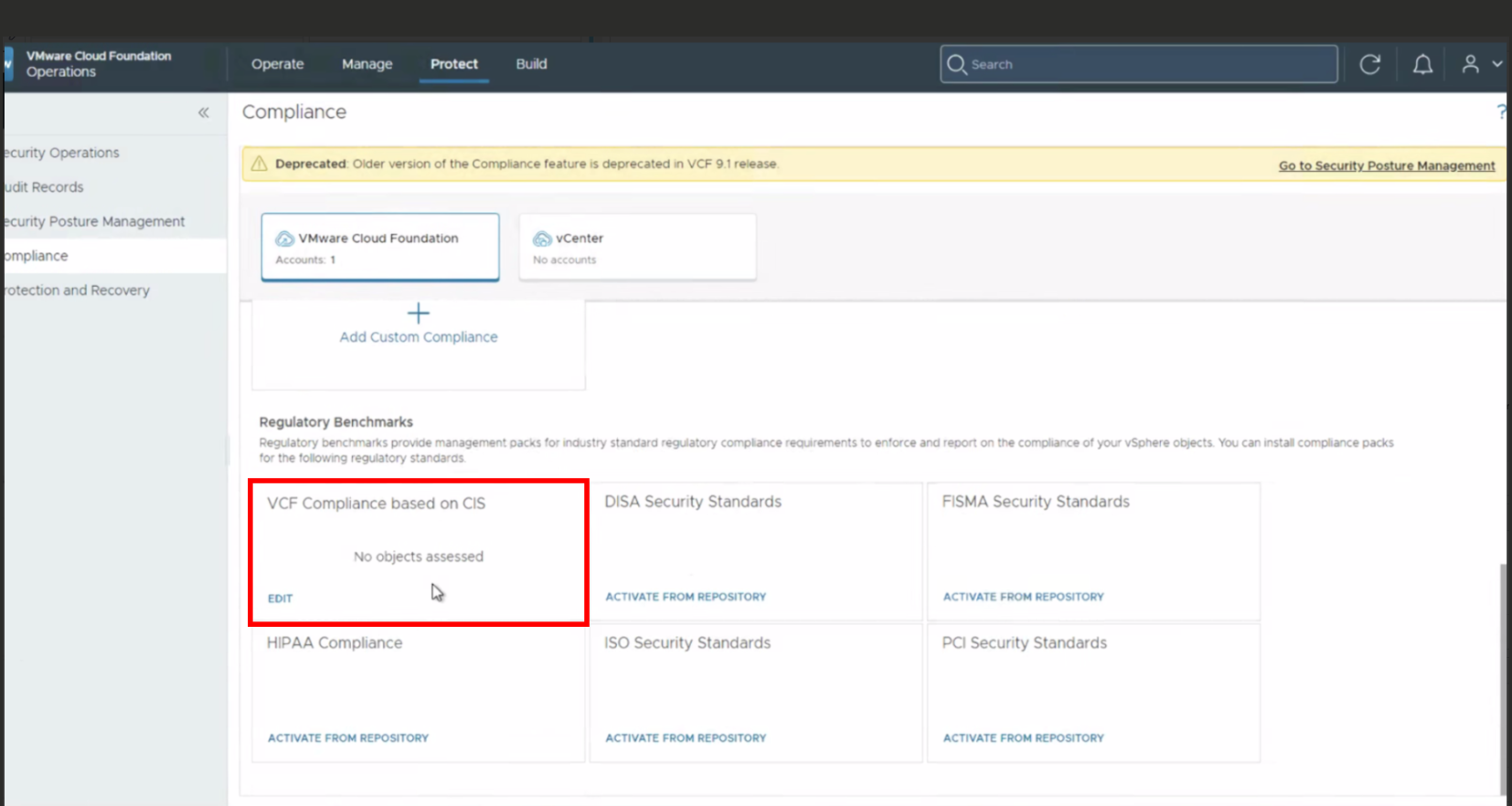Activate FISMA Security Standards from repository

click(1024, 597)
